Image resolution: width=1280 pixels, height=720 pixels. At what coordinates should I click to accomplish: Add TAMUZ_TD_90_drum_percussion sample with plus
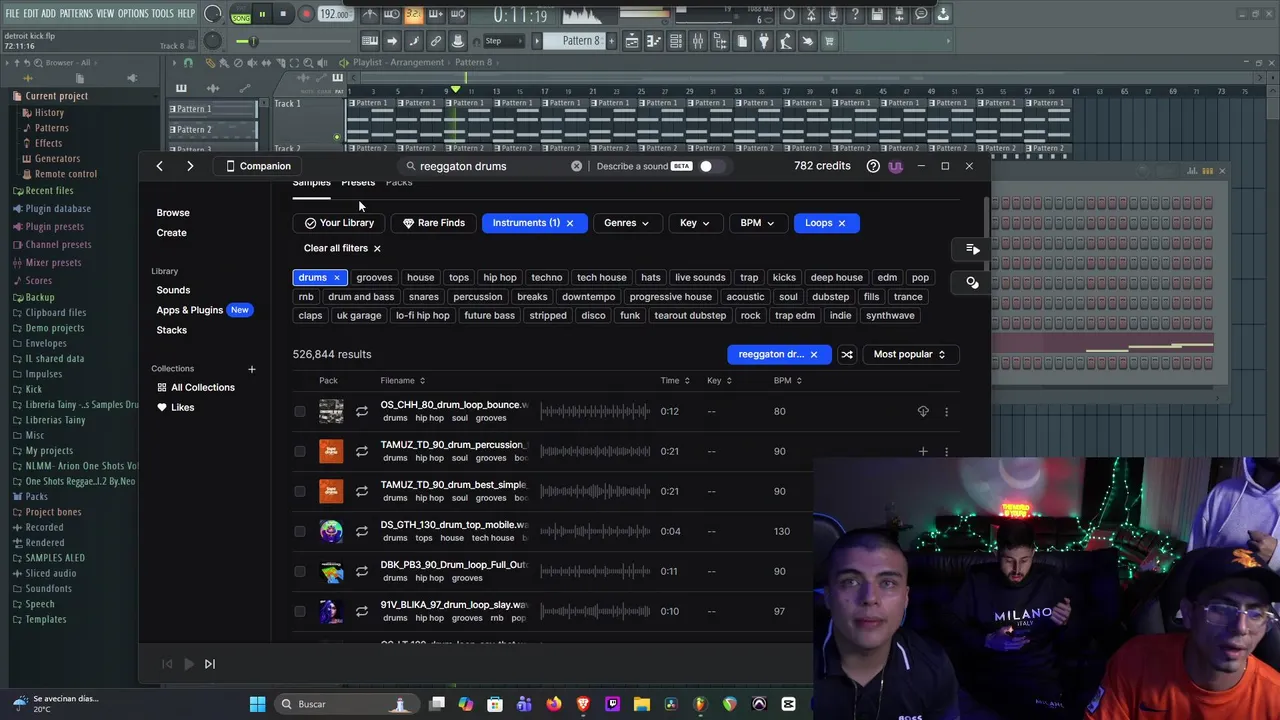(923, 451)
